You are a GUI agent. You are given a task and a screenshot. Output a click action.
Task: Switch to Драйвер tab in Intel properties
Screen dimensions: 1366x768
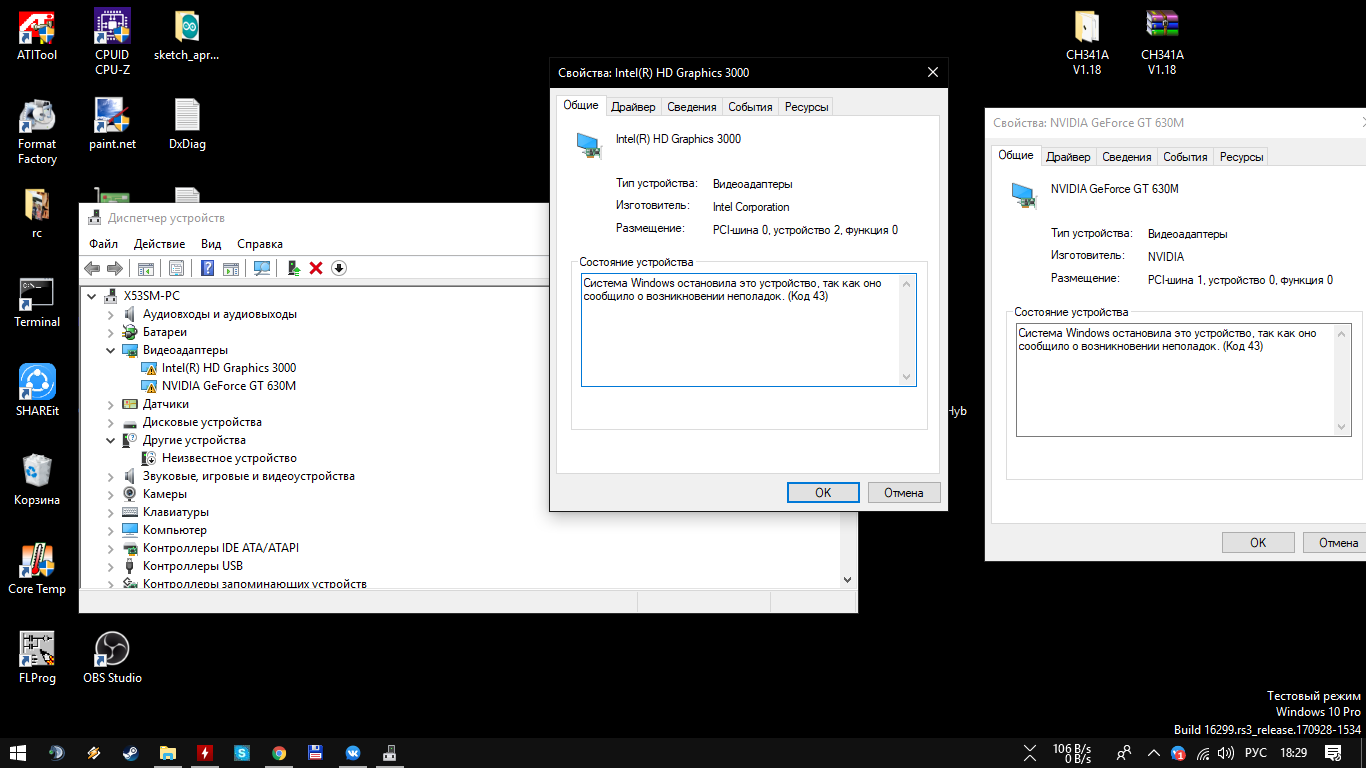(633, 107)
